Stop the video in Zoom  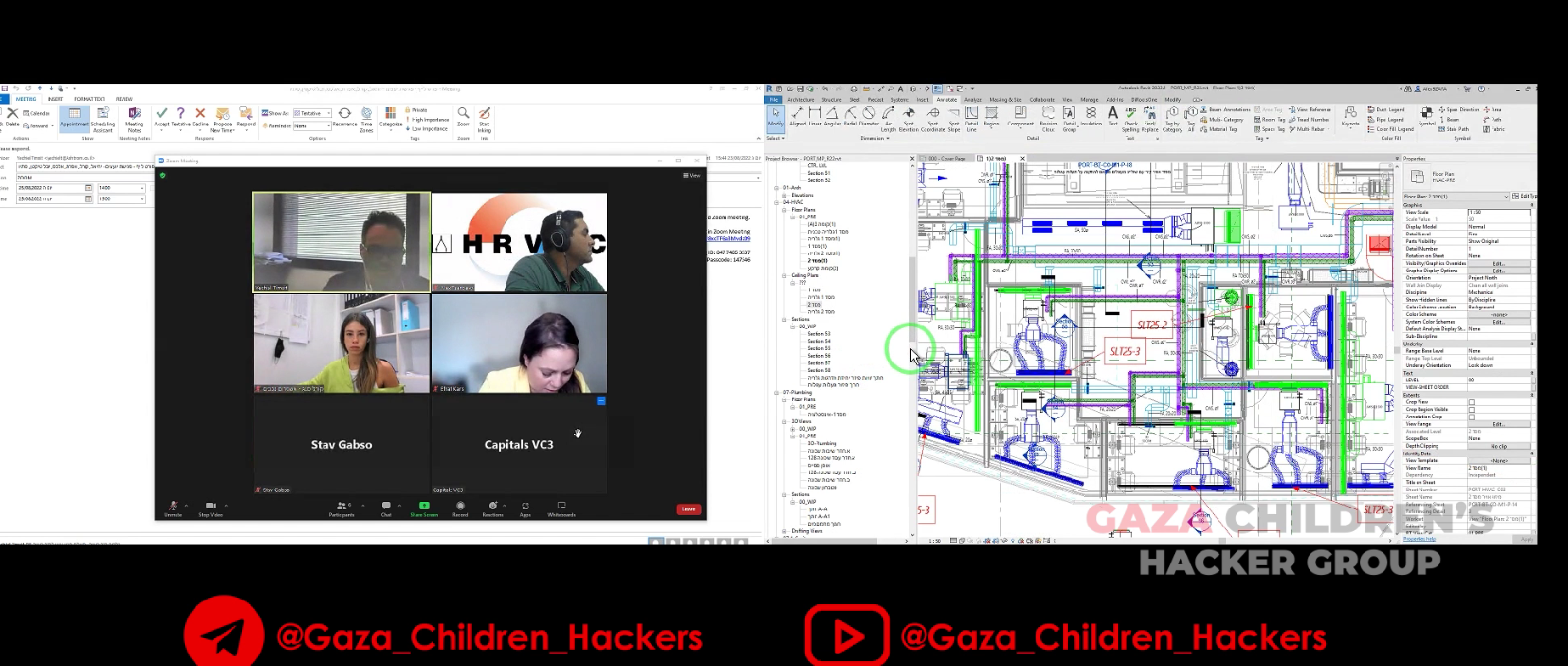(x=211, y=506)
